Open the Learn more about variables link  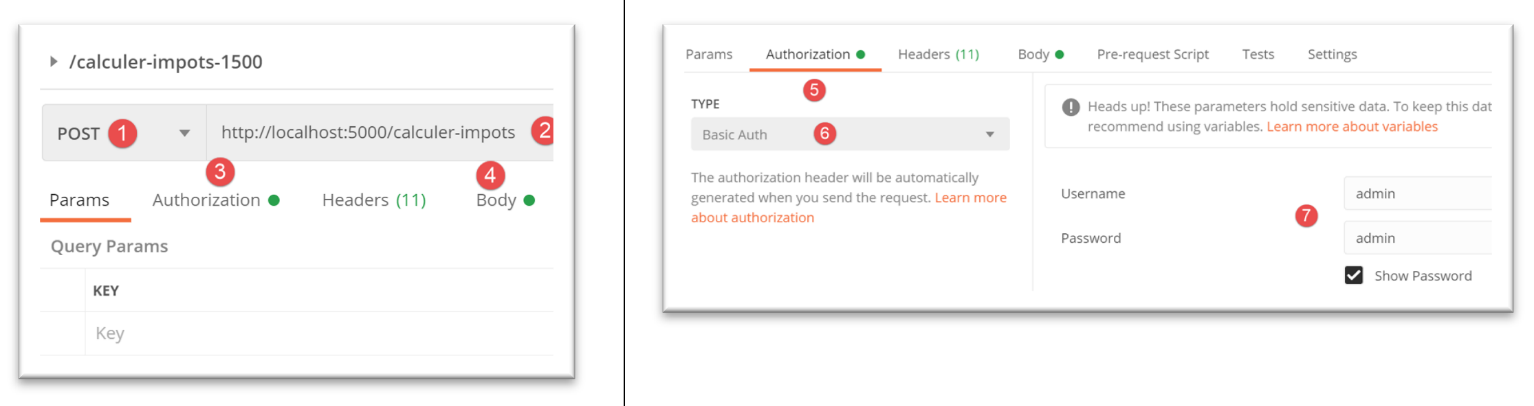coord(1352,127)
